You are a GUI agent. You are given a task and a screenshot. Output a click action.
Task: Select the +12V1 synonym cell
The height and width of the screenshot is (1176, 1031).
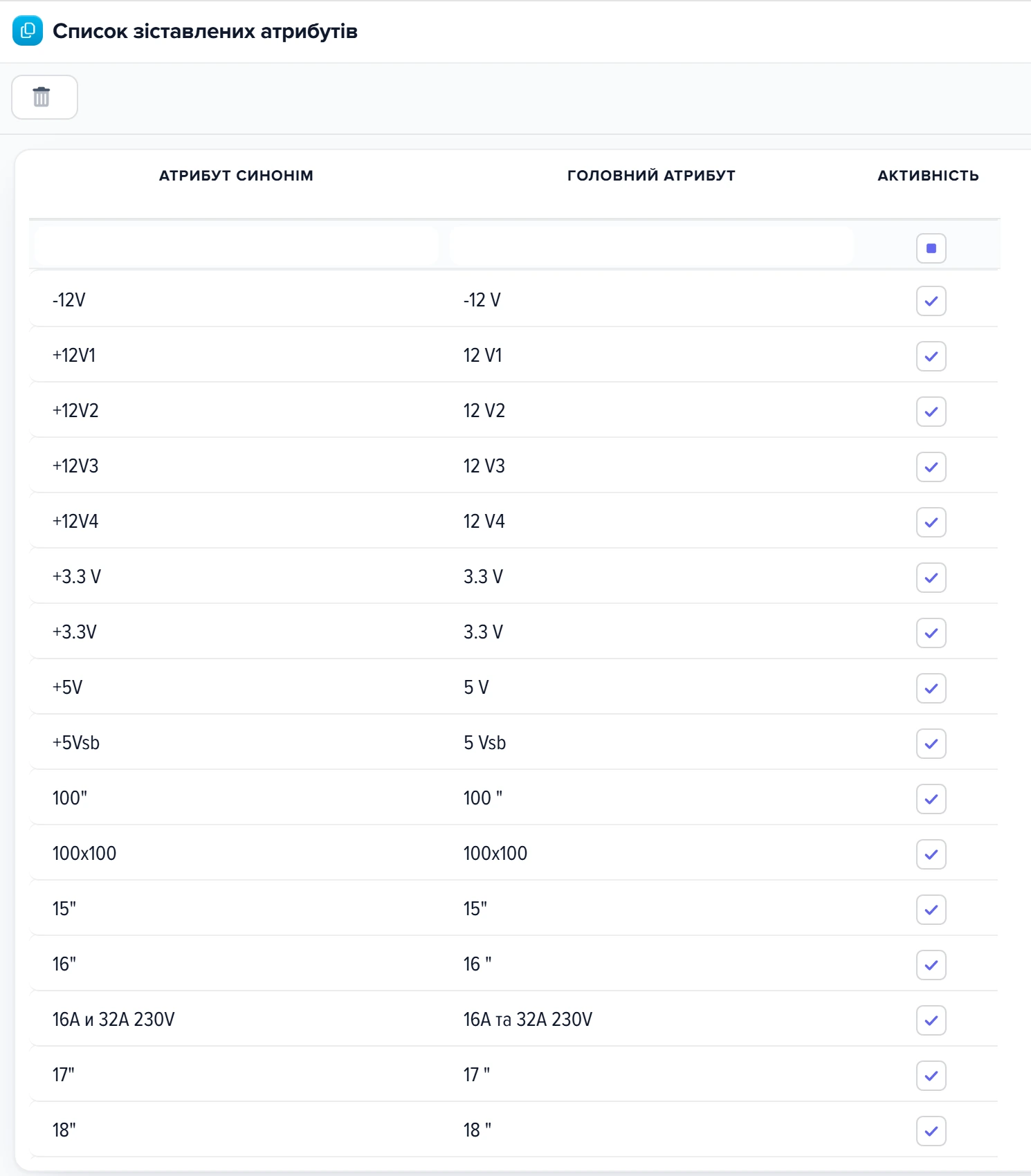(x=74, y=356)
